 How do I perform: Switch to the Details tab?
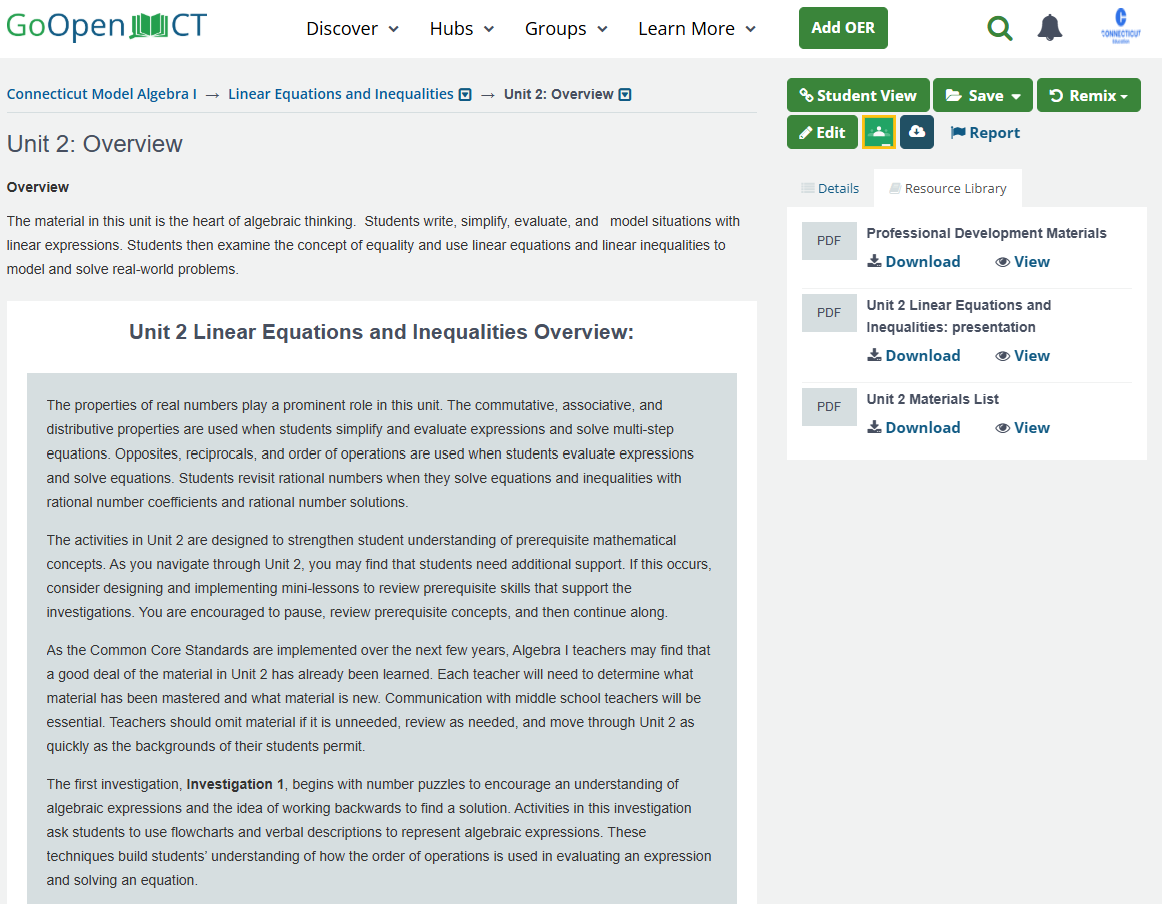tap(830, 188)
